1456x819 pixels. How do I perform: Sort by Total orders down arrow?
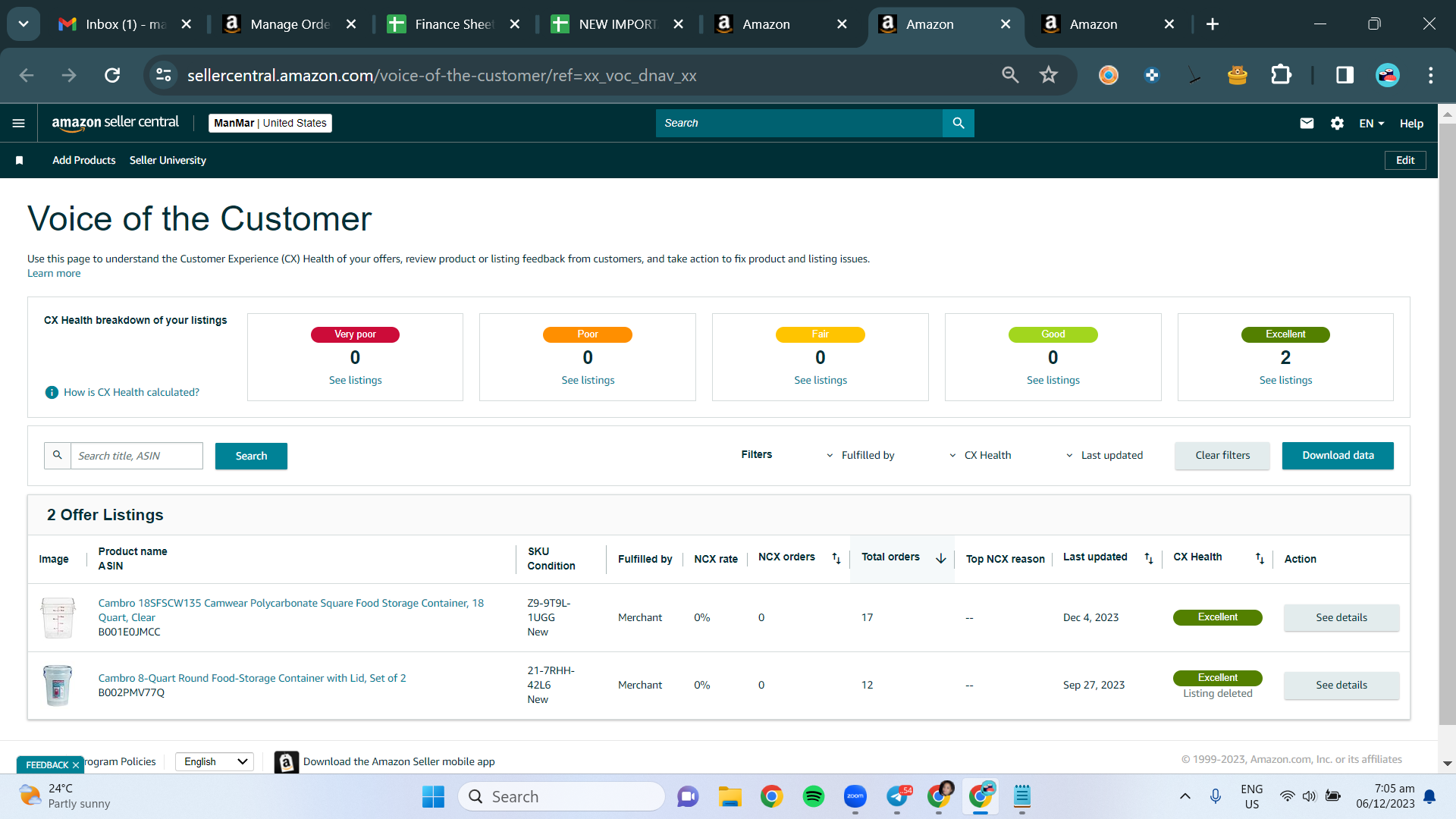tap(941, 558)
